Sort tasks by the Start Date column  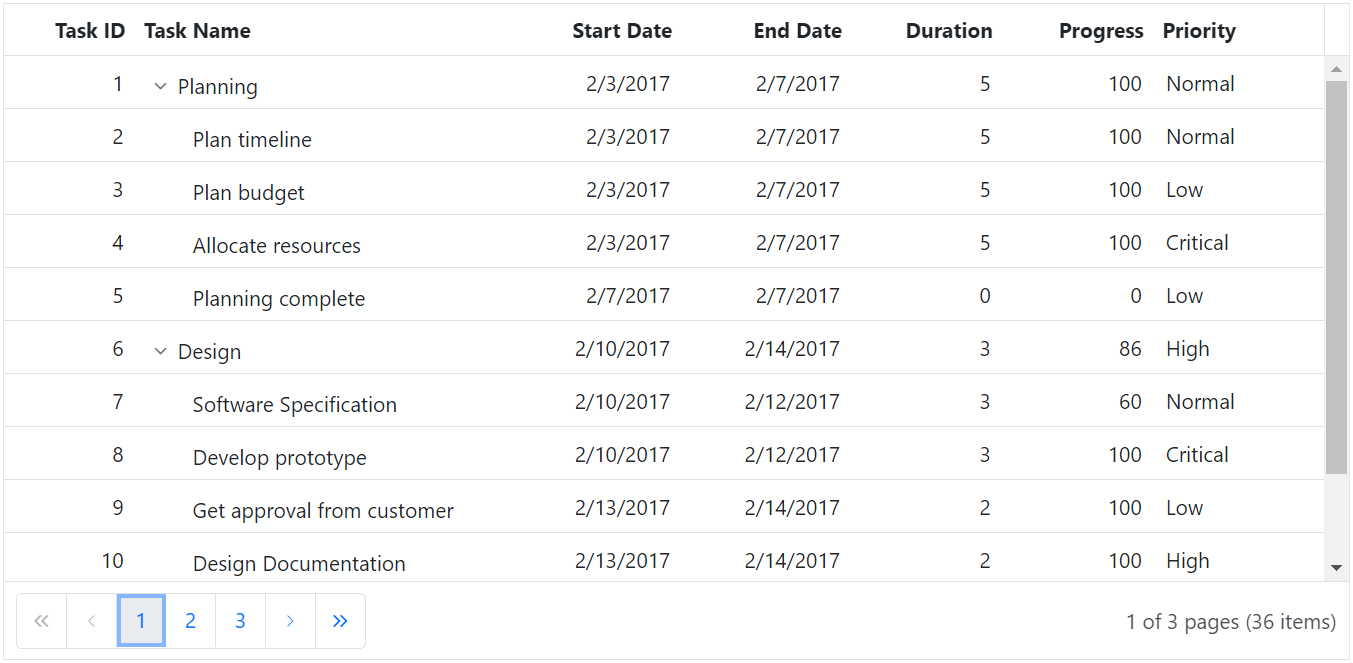[621, 30]
